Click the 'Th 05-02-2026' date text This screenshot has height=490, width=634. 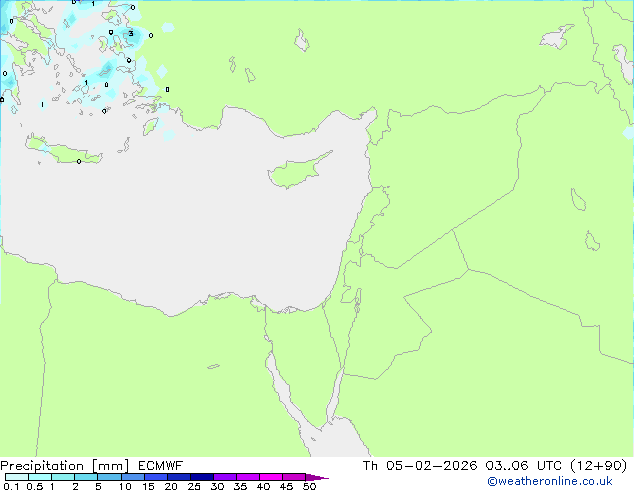[x=420, y=466]
